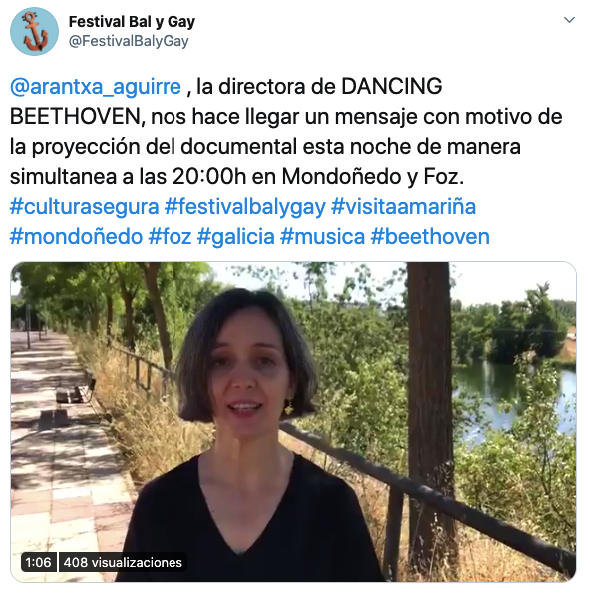Image resolution: width=590 pixels, height=593 pixels.
Task: Click the 1:06 video duration badge
Action: coord(39,562)
